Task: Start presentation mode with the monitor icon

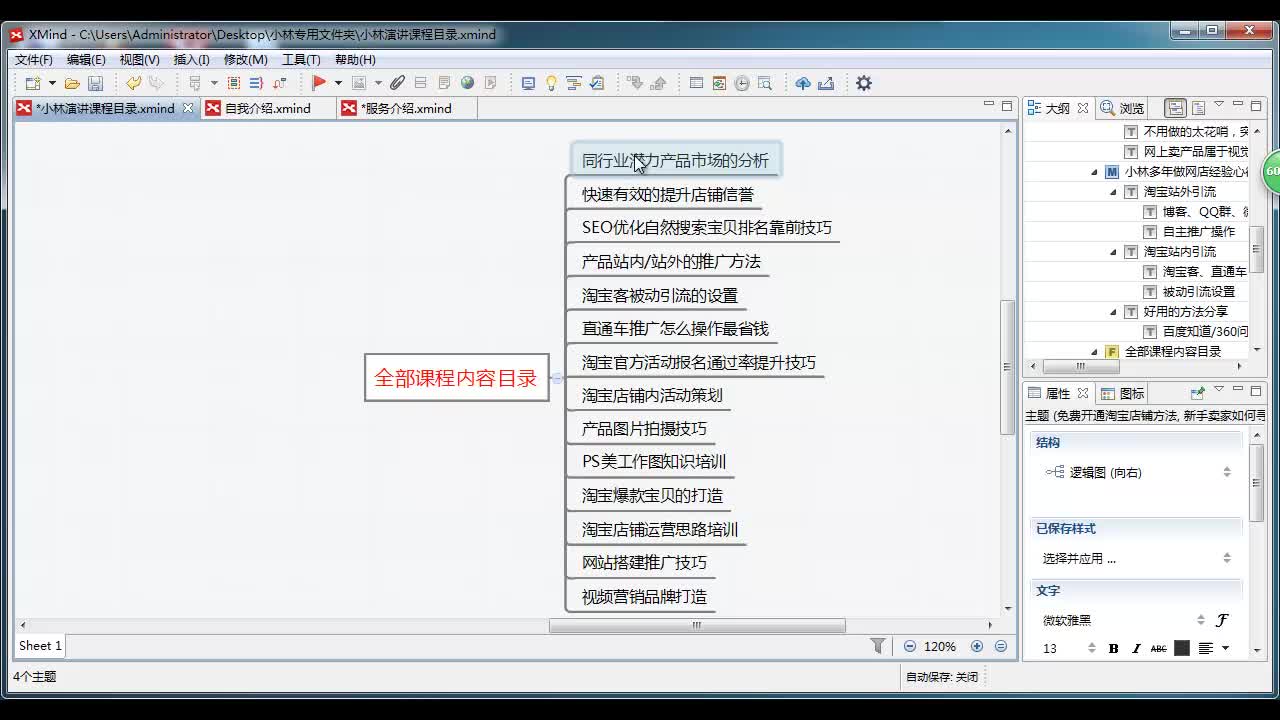Action: [528, 83]
